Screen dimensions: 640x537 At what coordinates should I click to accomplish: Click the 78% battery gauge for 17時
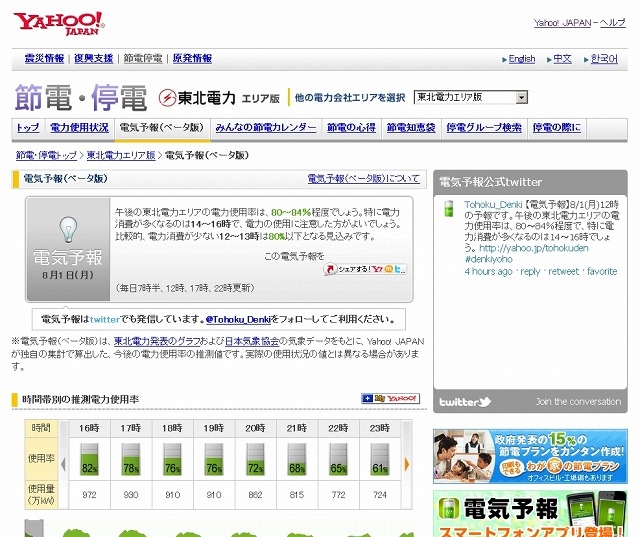click(131, 459)
